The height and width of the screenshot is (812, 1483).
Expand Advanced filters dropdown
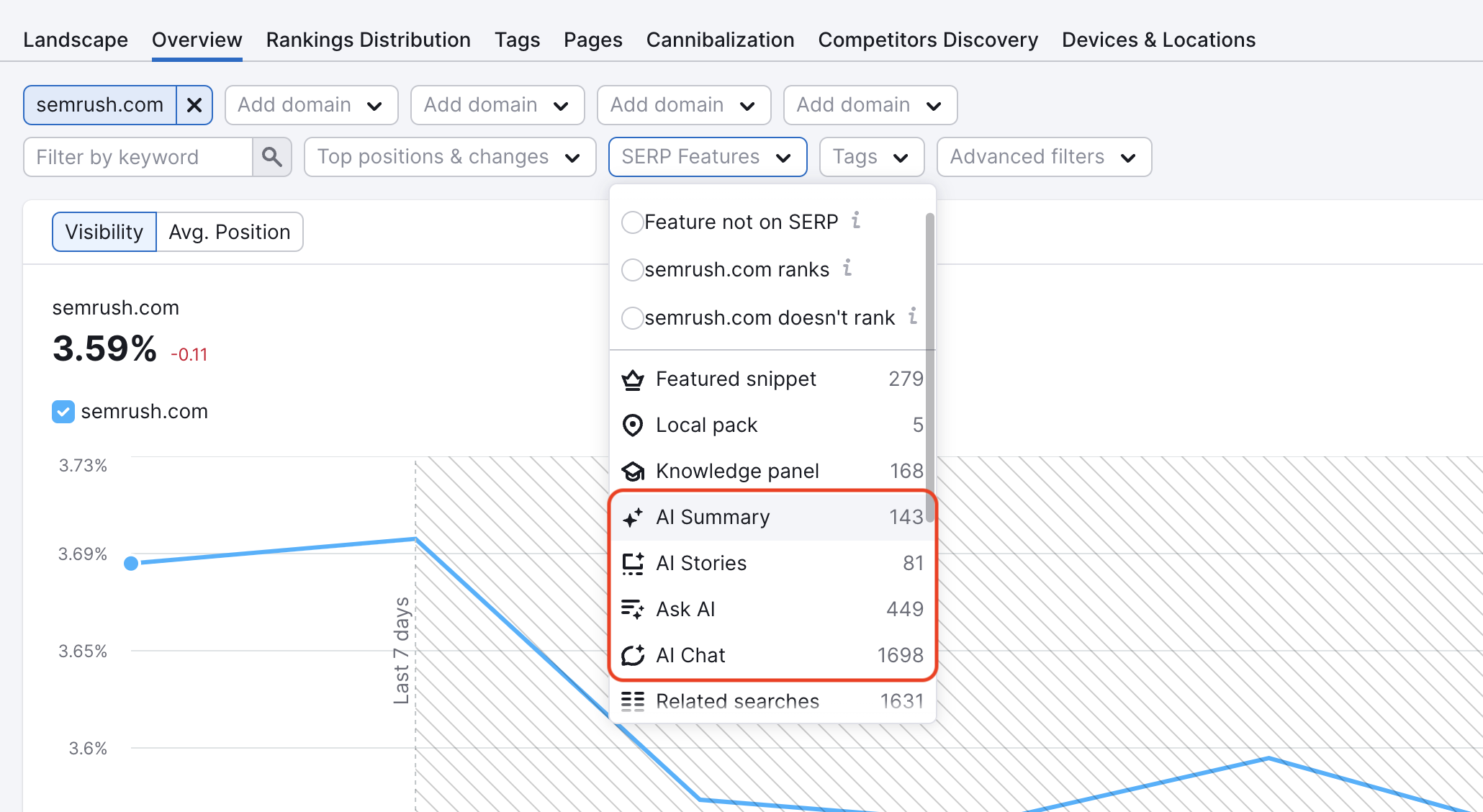click(x=1044, y=157)
